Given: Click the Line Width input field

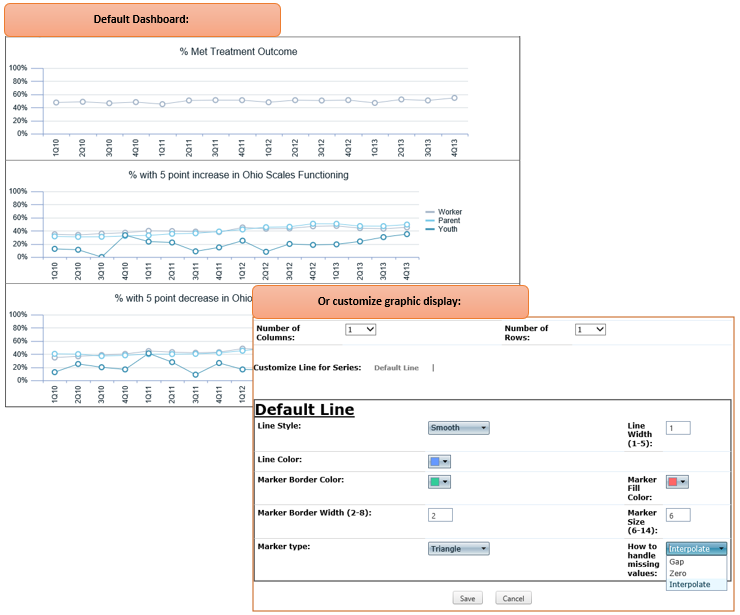Looking at the screenshot, I should 678,428.
